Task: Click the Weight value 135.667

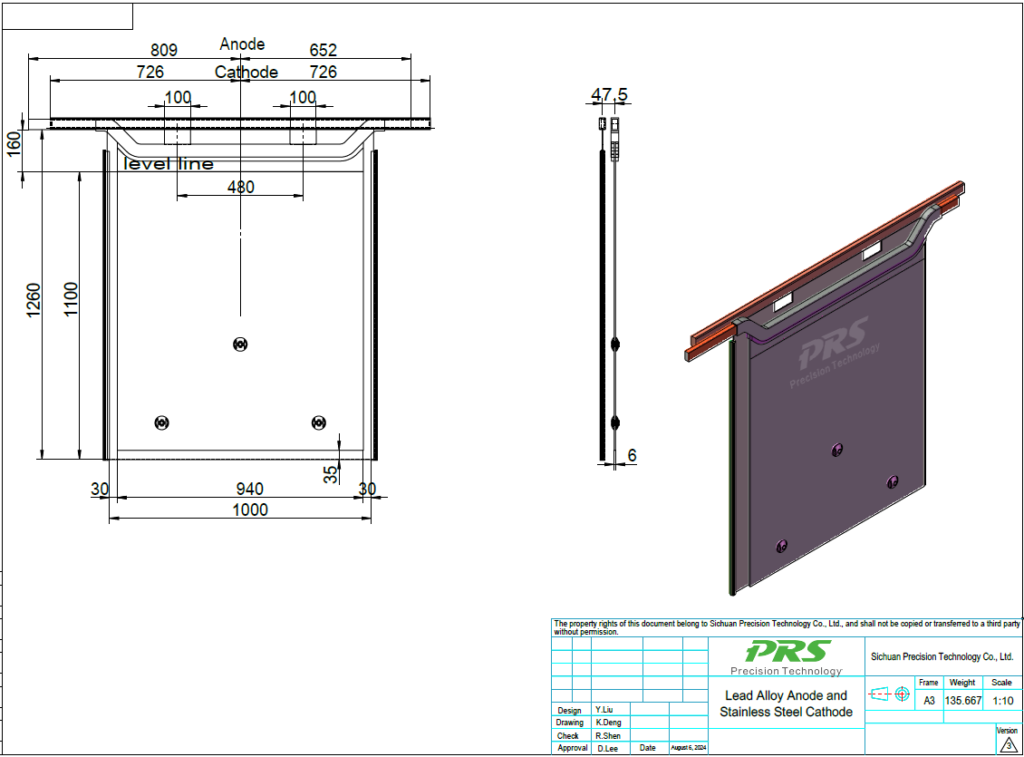Action: point(964,701)
